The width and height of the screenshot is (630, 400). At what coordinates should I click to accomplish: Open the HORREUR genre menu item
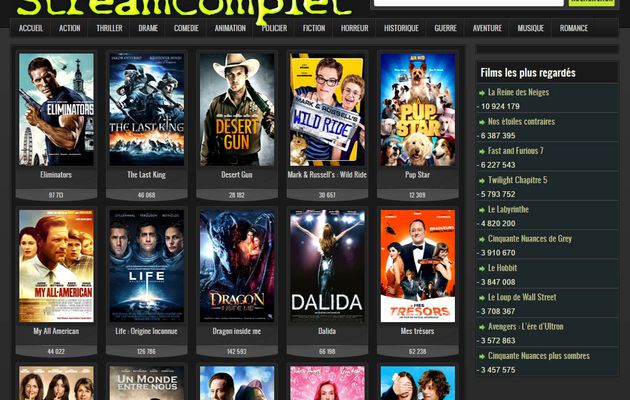click(354, 28)
